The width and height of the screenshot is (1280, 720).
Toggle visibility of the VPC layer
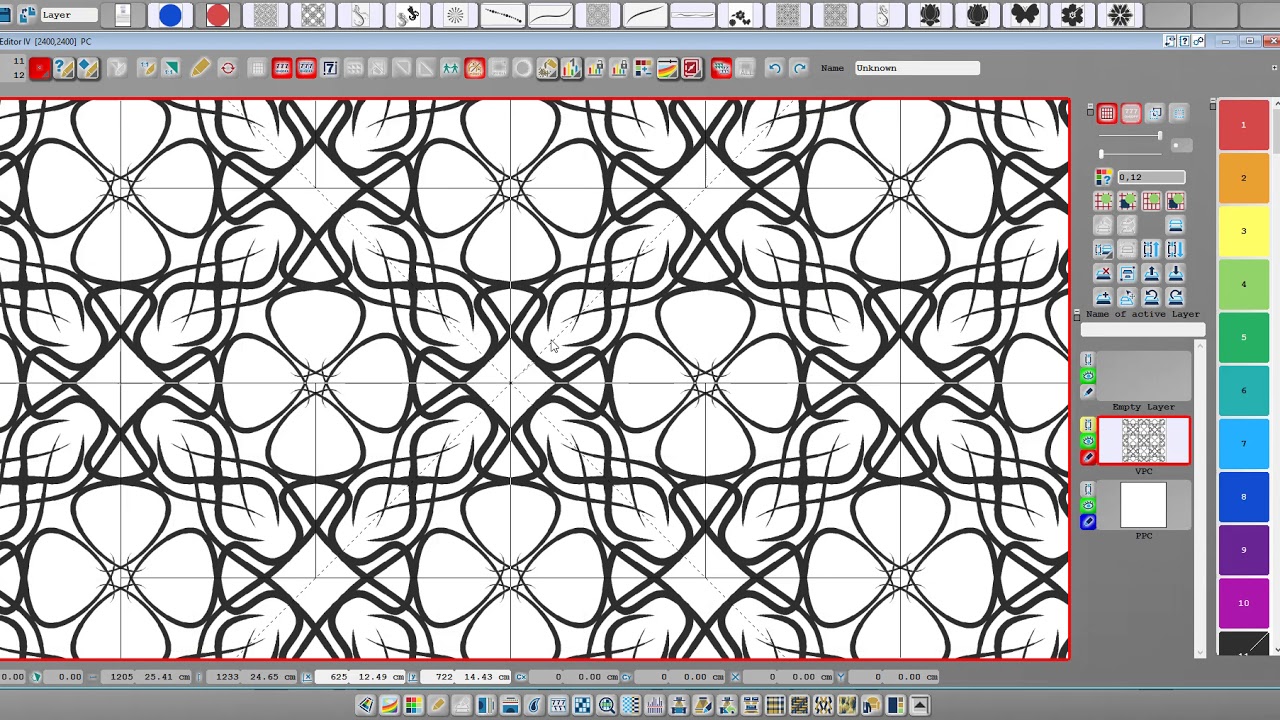coord(1088,439)
